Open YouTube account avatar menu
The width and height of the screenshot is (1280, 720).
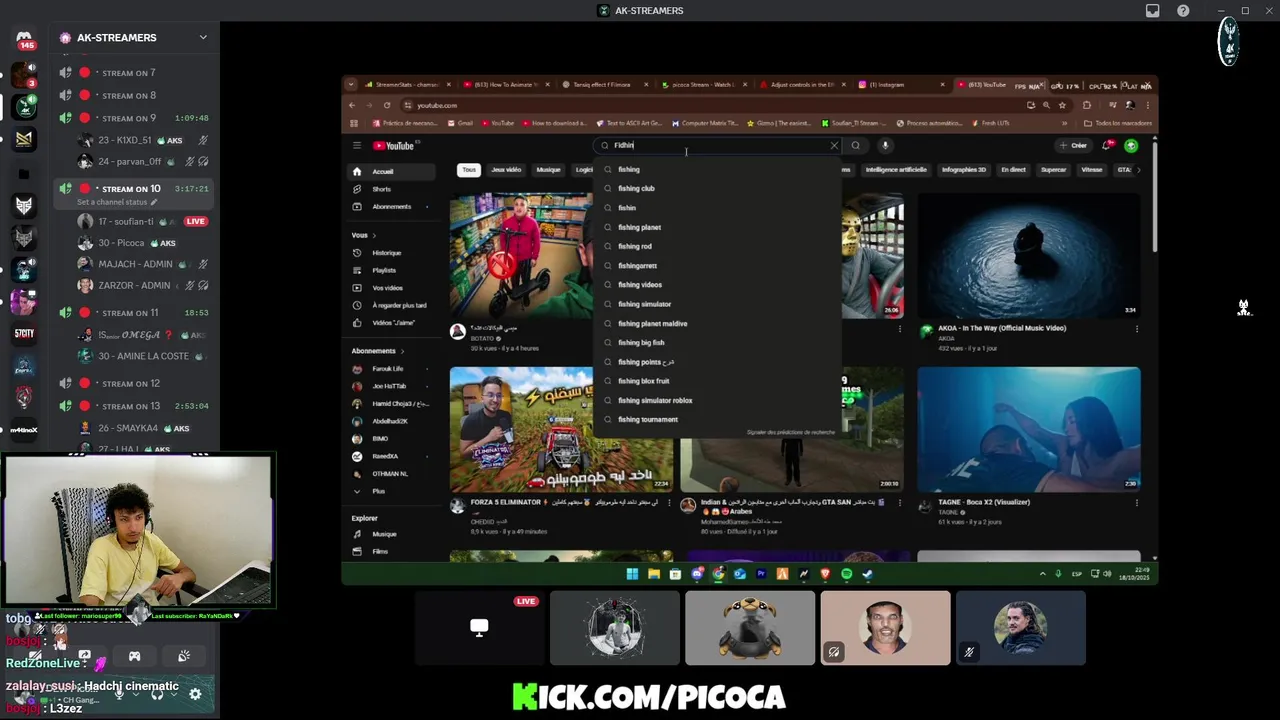[x=1131, y=146]
